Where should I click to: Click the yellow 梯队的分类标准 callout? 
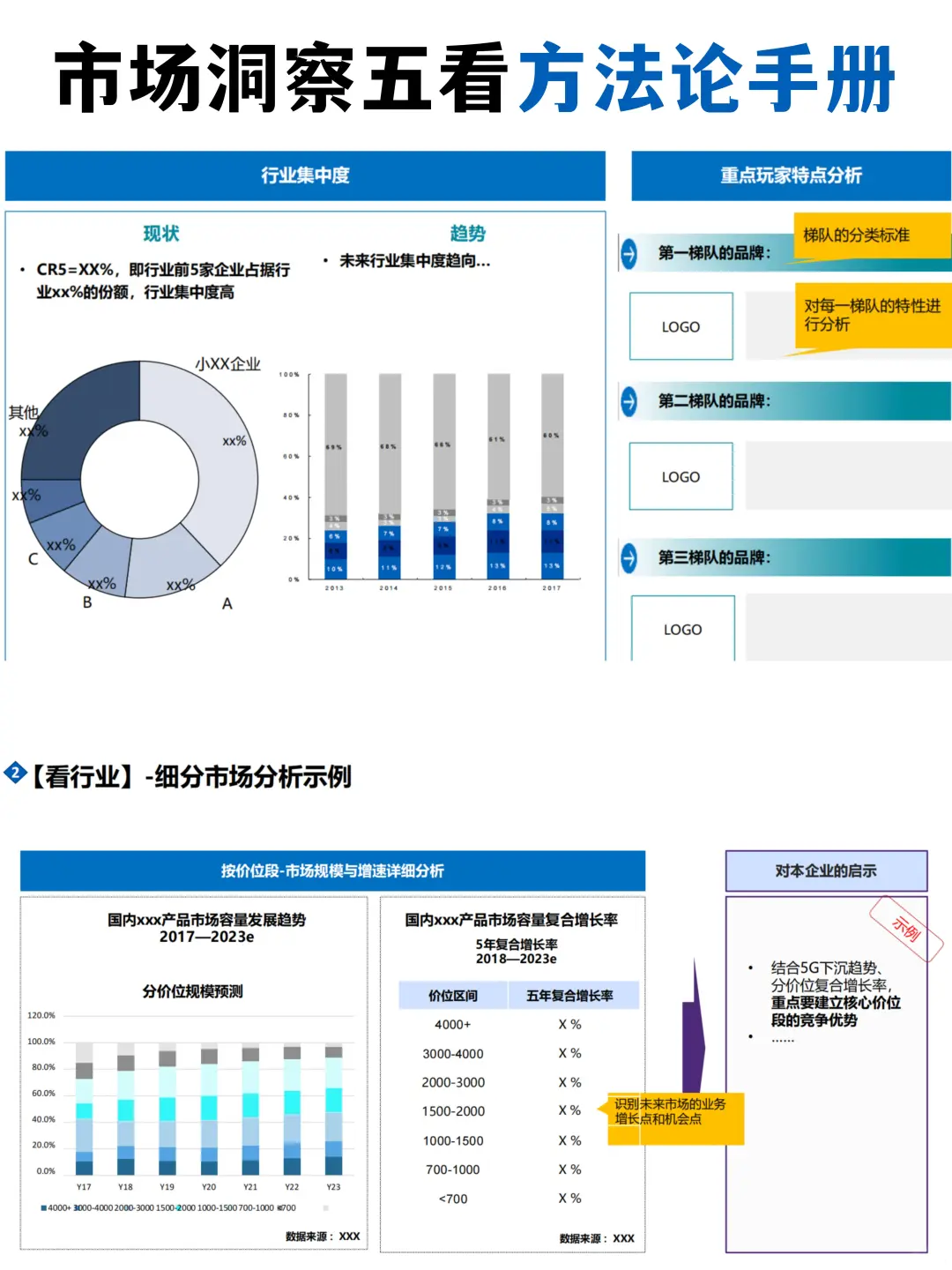872,235
